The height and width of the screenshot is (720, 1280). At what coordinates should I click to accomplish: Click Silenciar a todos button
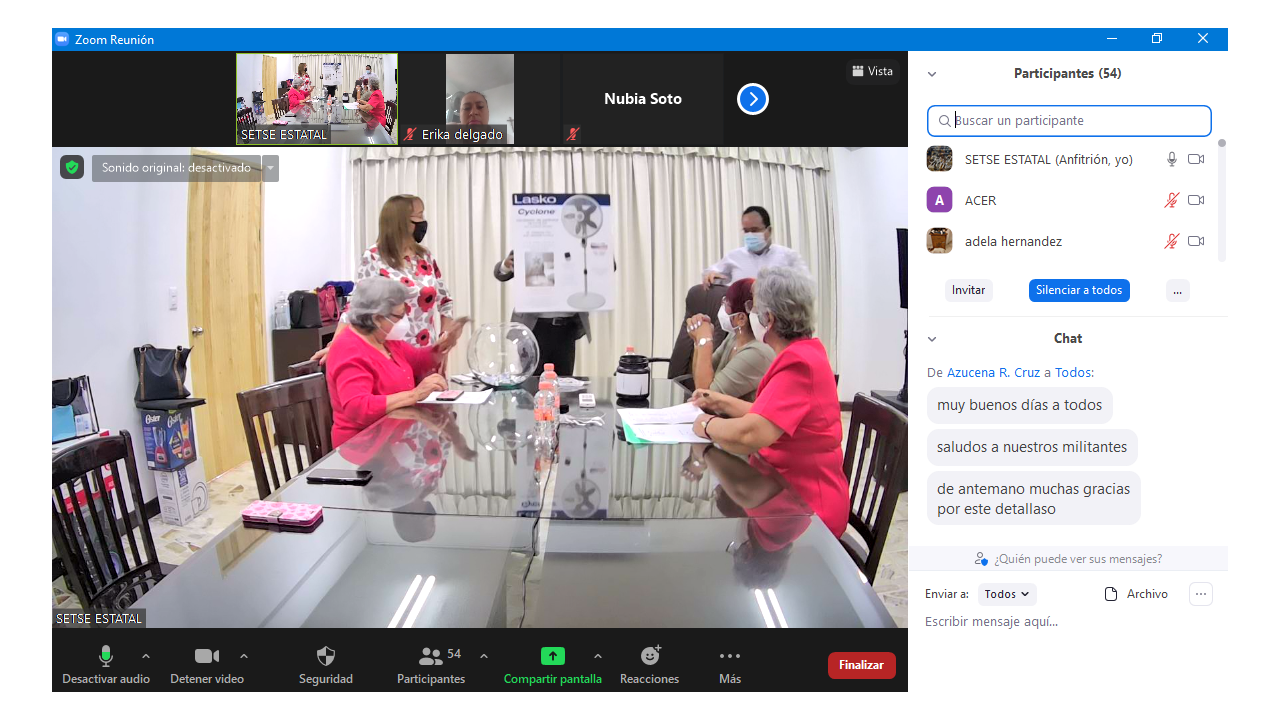tap(1079, 290)
